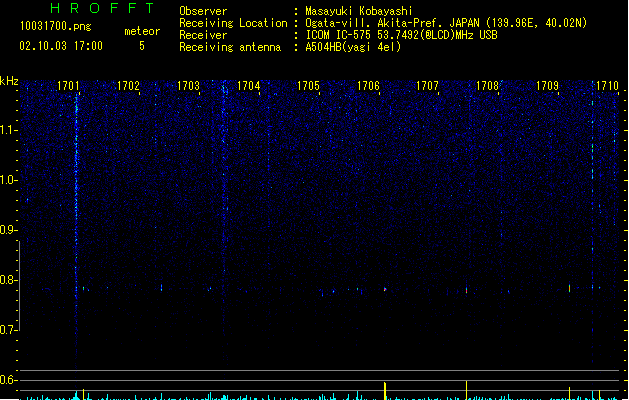Click the gray frequency range bracket at left
The height and width of the screenshot is (400, 629).
click(19, 286)
